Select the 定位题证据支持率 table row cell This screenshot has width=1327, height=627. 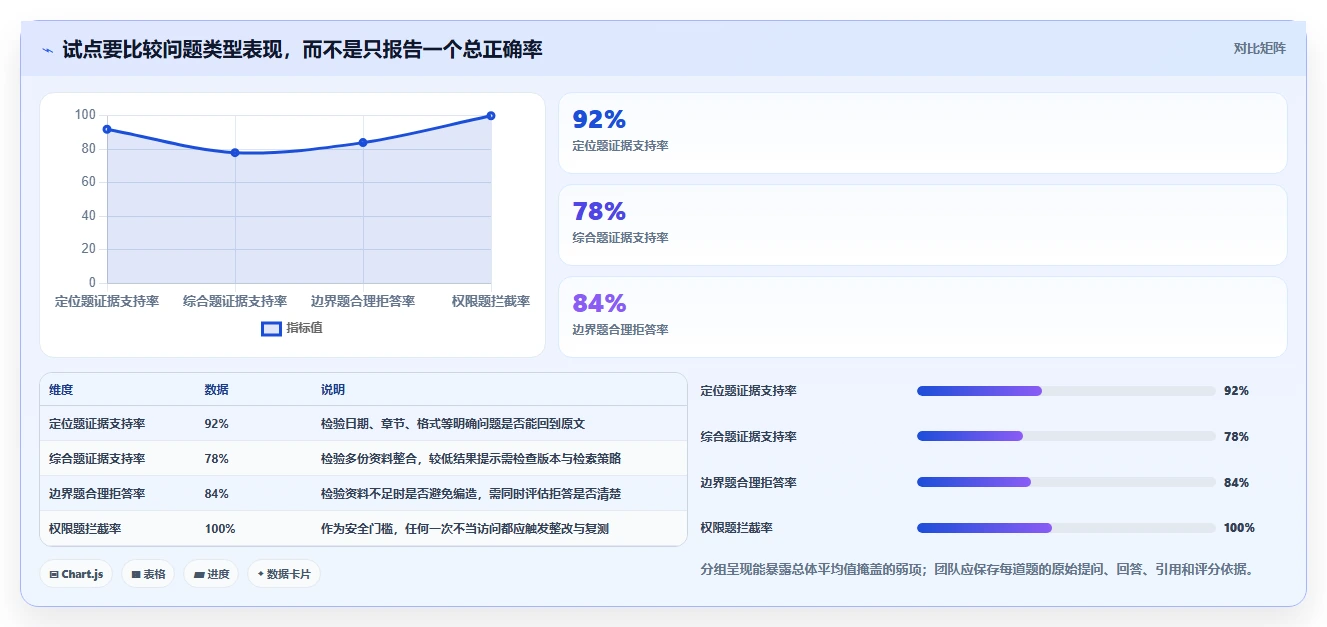(x=97, y=423)
